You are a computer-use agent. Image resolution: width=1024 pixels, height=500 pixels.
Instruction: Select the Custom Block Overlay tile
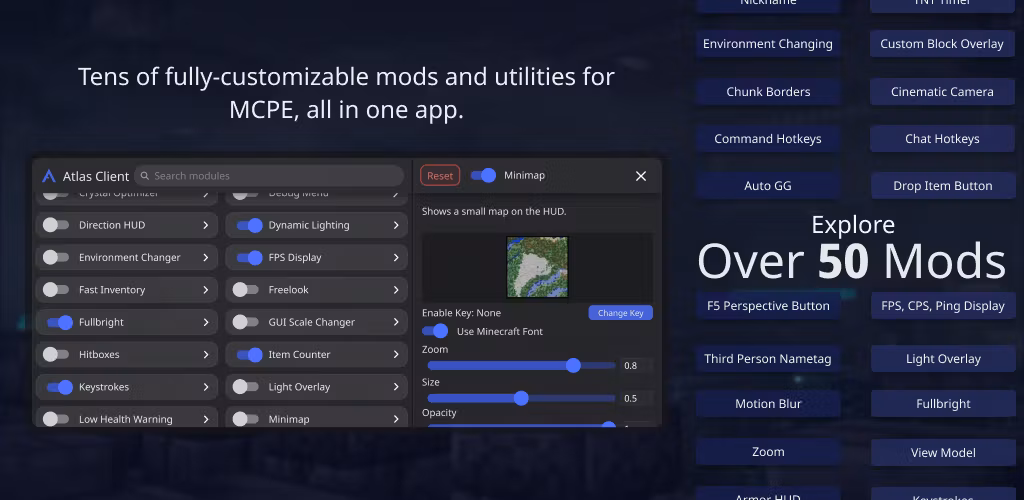pos(942,44)
